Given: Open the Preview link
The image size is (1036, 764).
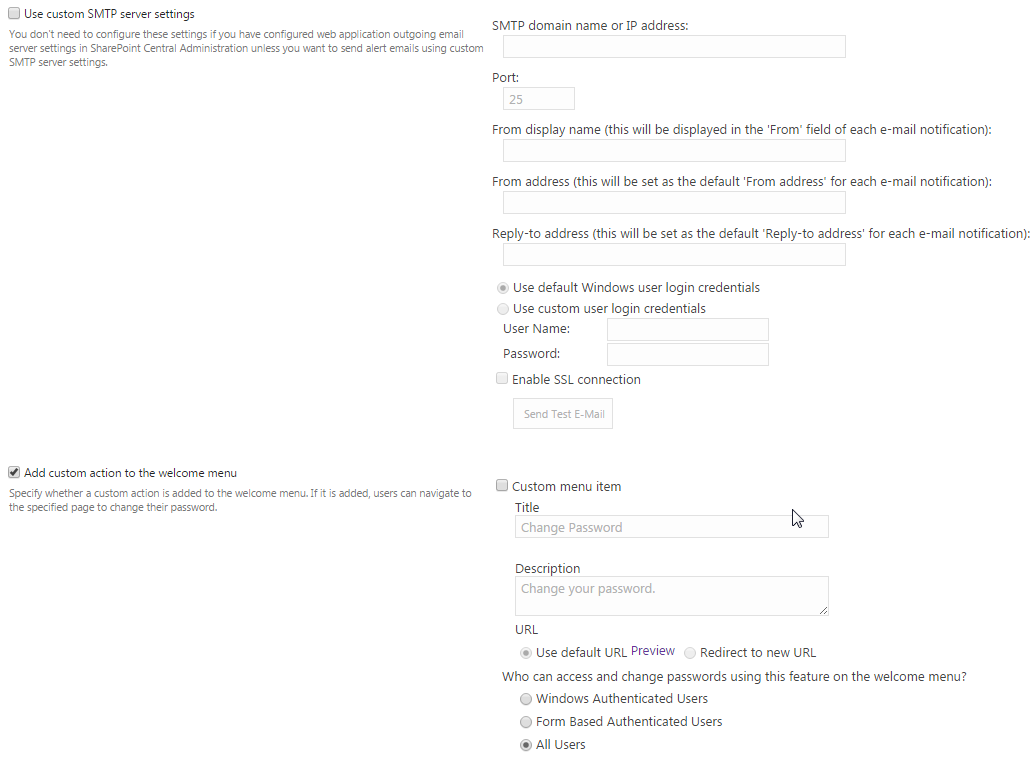Looking at the screenshot, I should [653, 651].
